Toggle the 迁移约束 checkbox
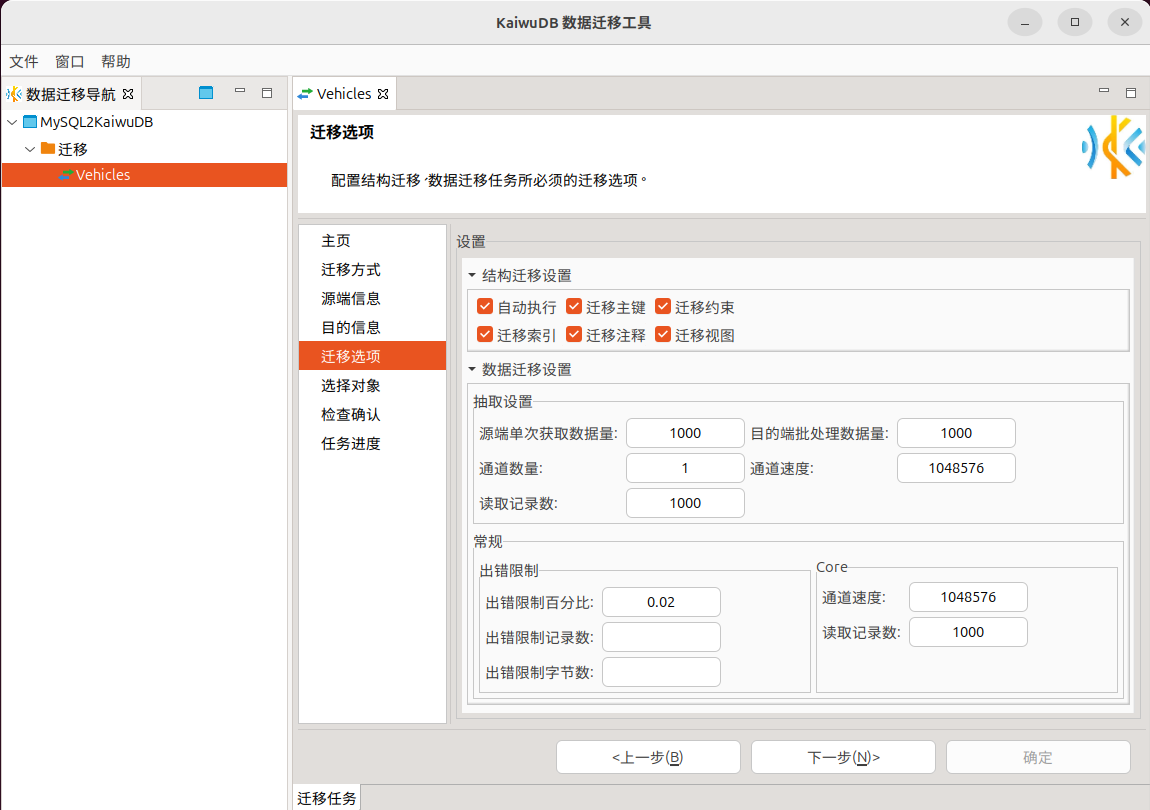The width and height of the screenshot is (1150, 810). tap(663, 307)
